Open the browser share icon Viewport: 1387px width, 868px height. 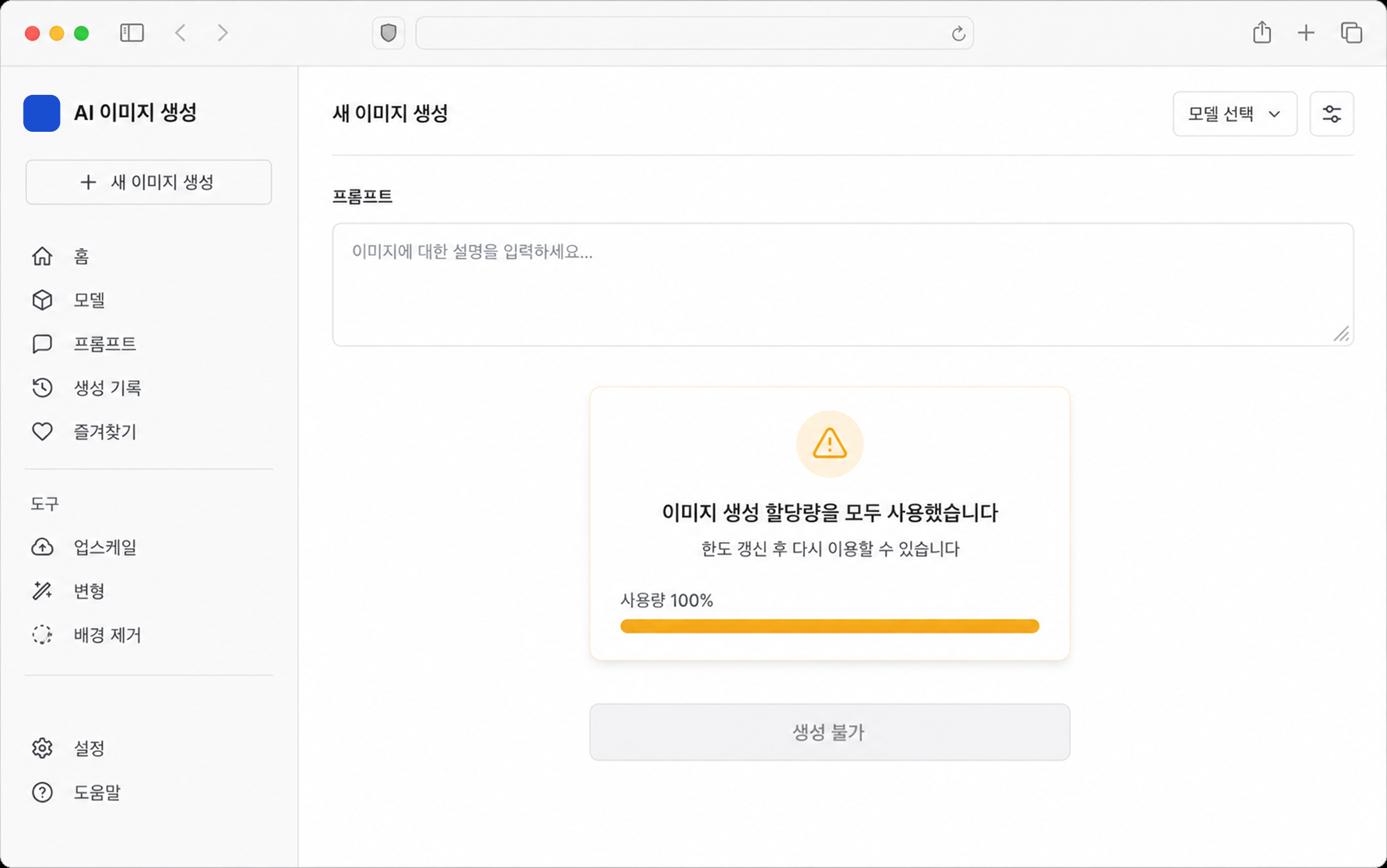point(1262,32)
